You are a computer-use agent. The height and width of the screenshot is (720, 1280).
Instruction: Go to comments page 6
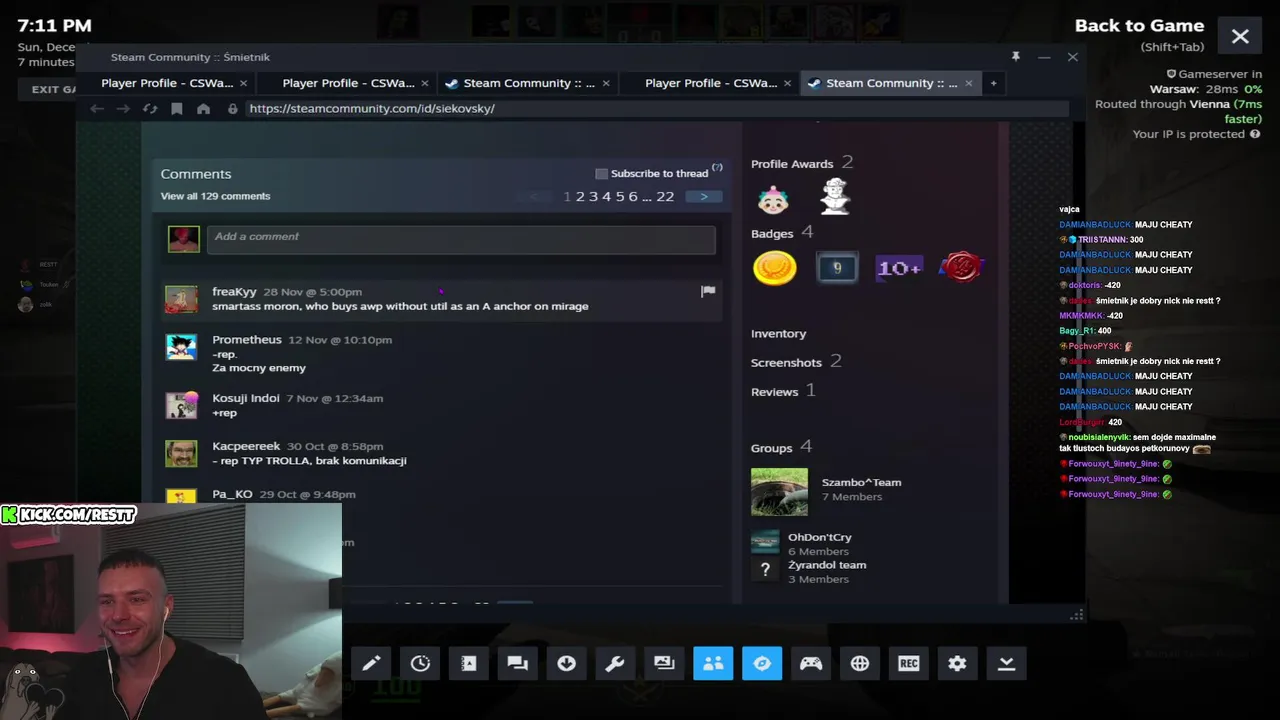(633, 197)
